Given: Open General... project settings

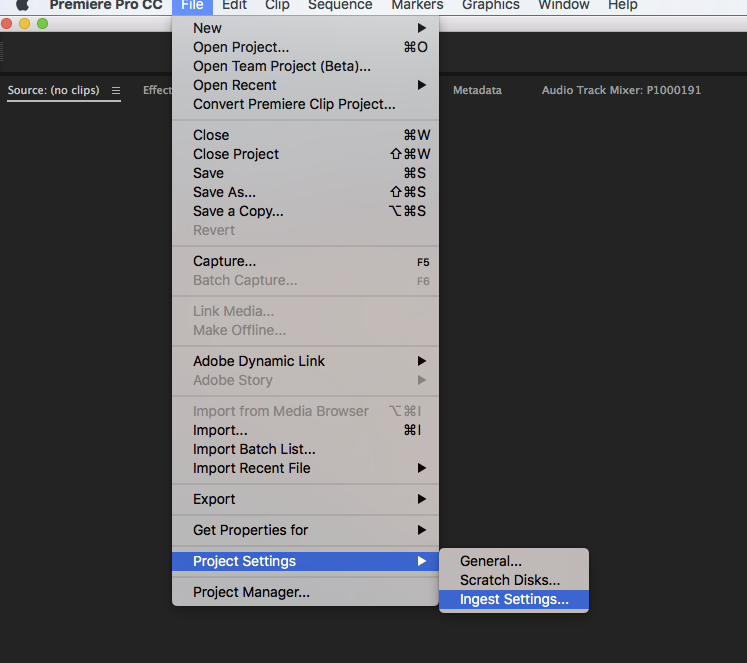Looking at the screenshot, I should coord(514,562).
